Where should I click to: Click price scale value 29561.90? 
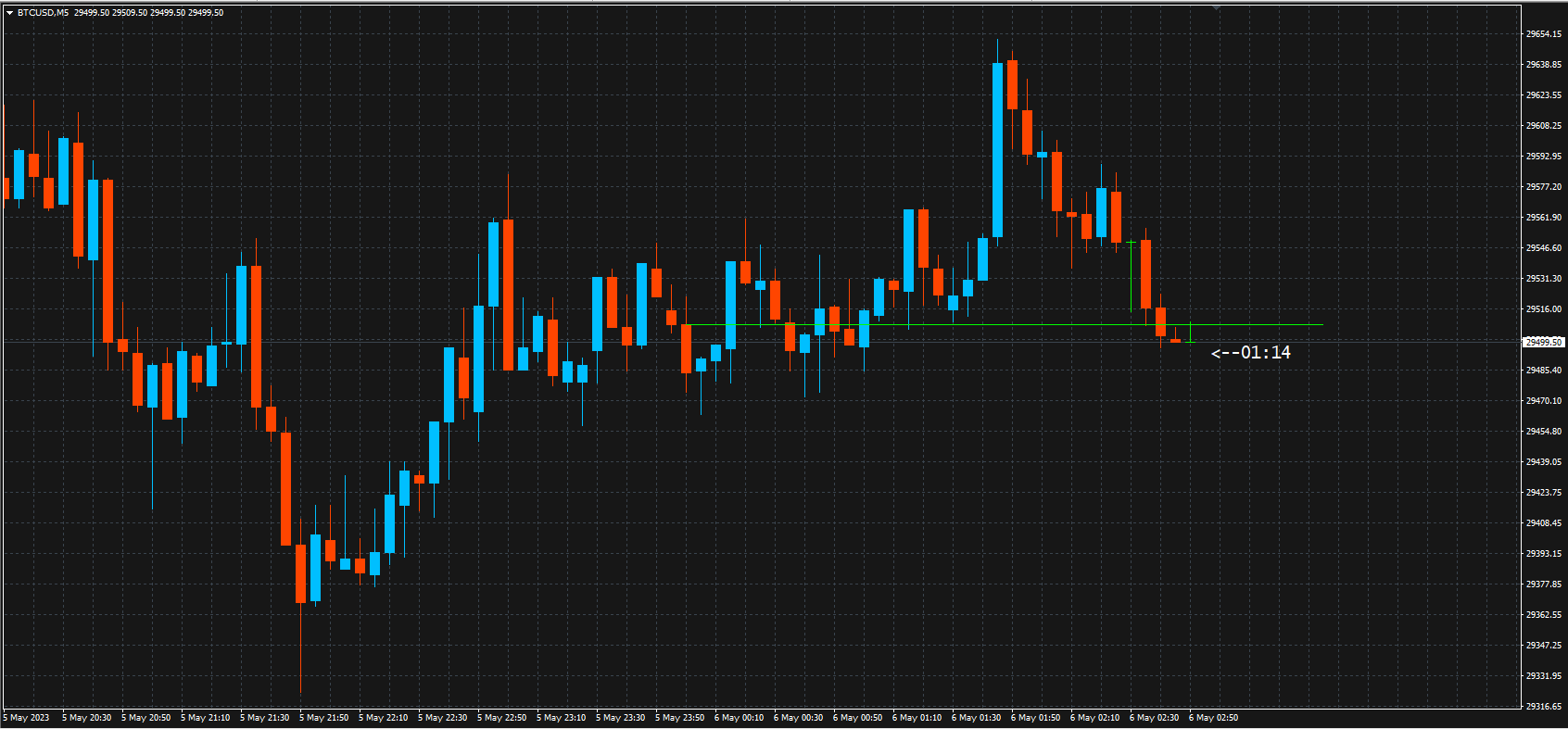(1544, 218)
